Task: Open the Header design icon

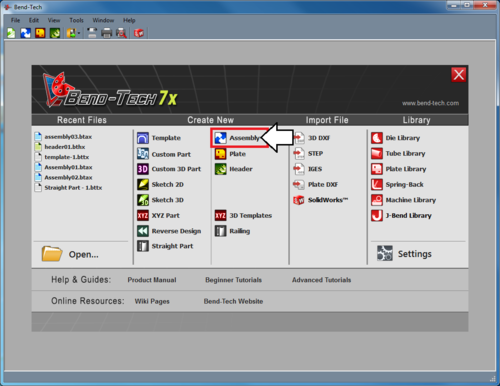Action: click(220, 169)
